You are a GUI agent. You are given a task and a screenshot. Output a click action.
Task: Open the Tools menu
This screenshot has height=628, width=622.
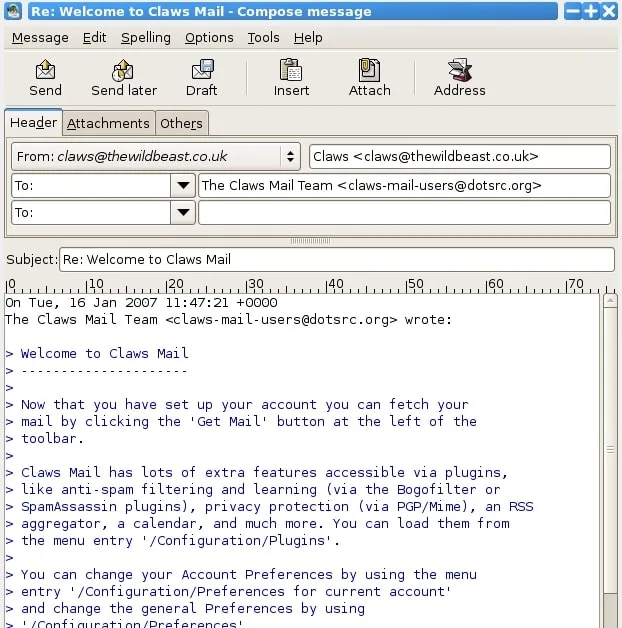click(263, 38)
